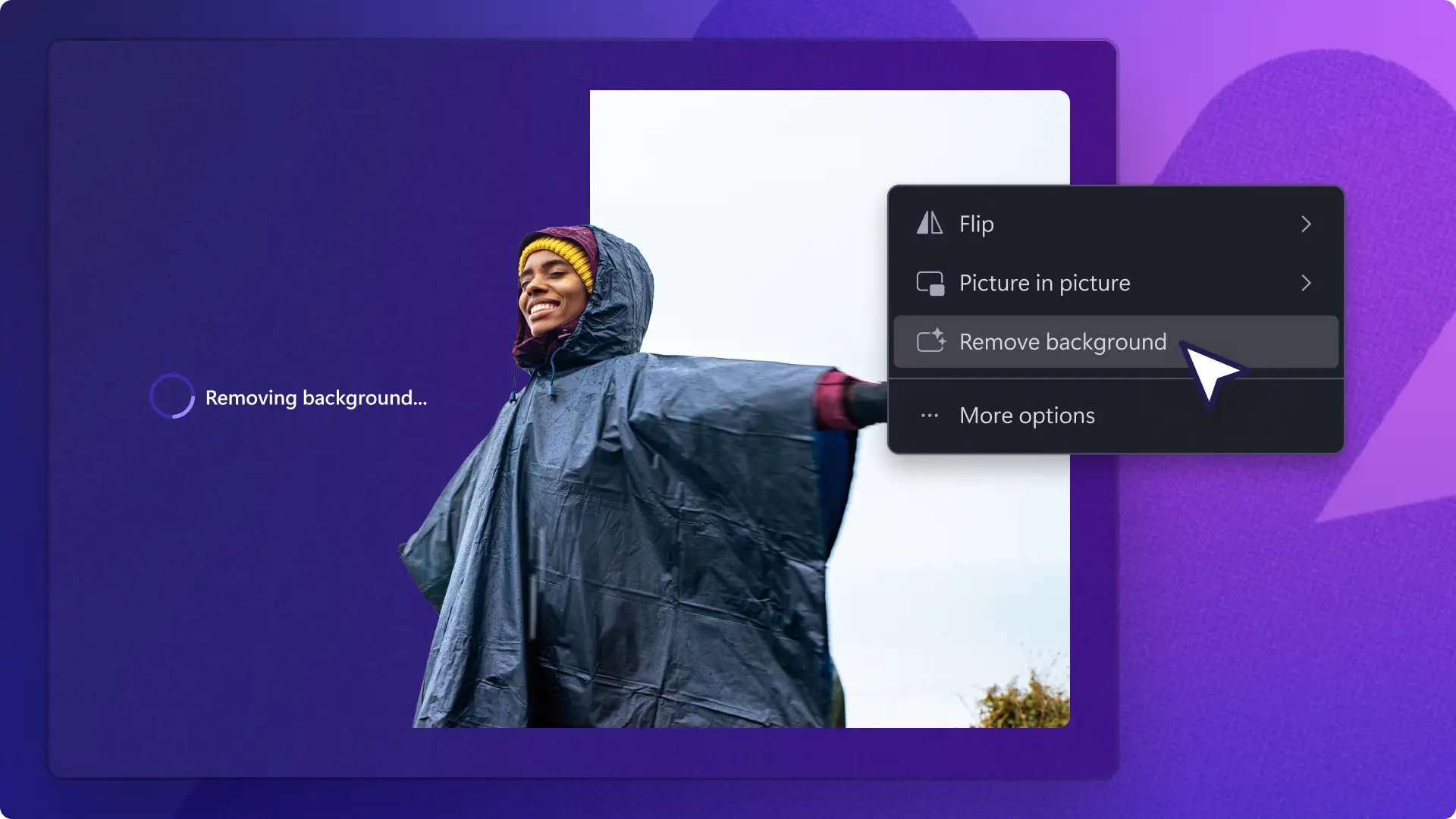Click the overlay rectangle glyph for Picture in picture
This screenshot has height=819, width=1456.
click(929, 283)
